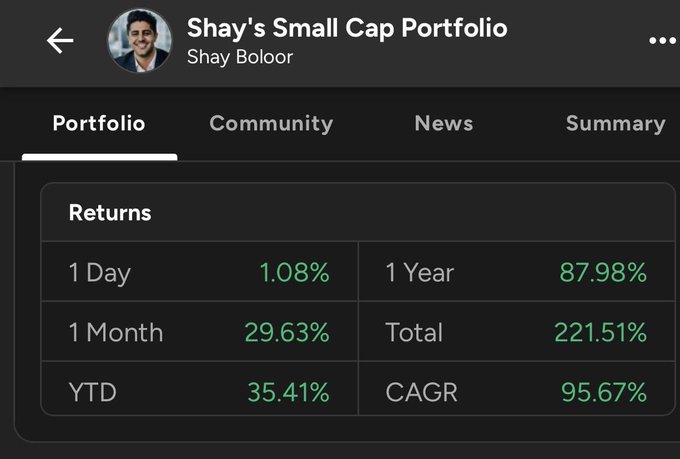This screenshot has height=459, width=680.
Task: Open the Summary tab
Action: click(x=615, y=124)
